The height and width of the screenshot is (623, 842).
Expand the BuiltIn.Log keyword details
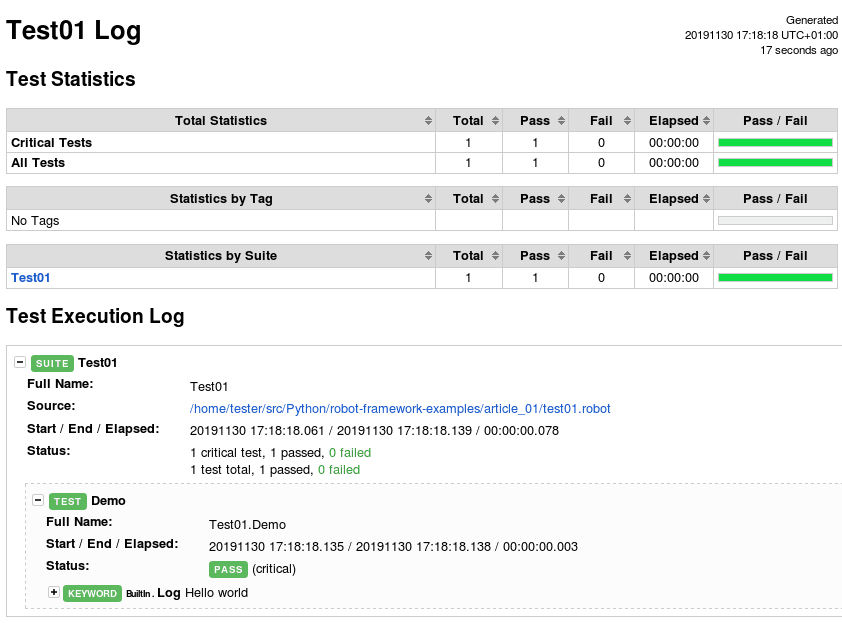[54, 592]
